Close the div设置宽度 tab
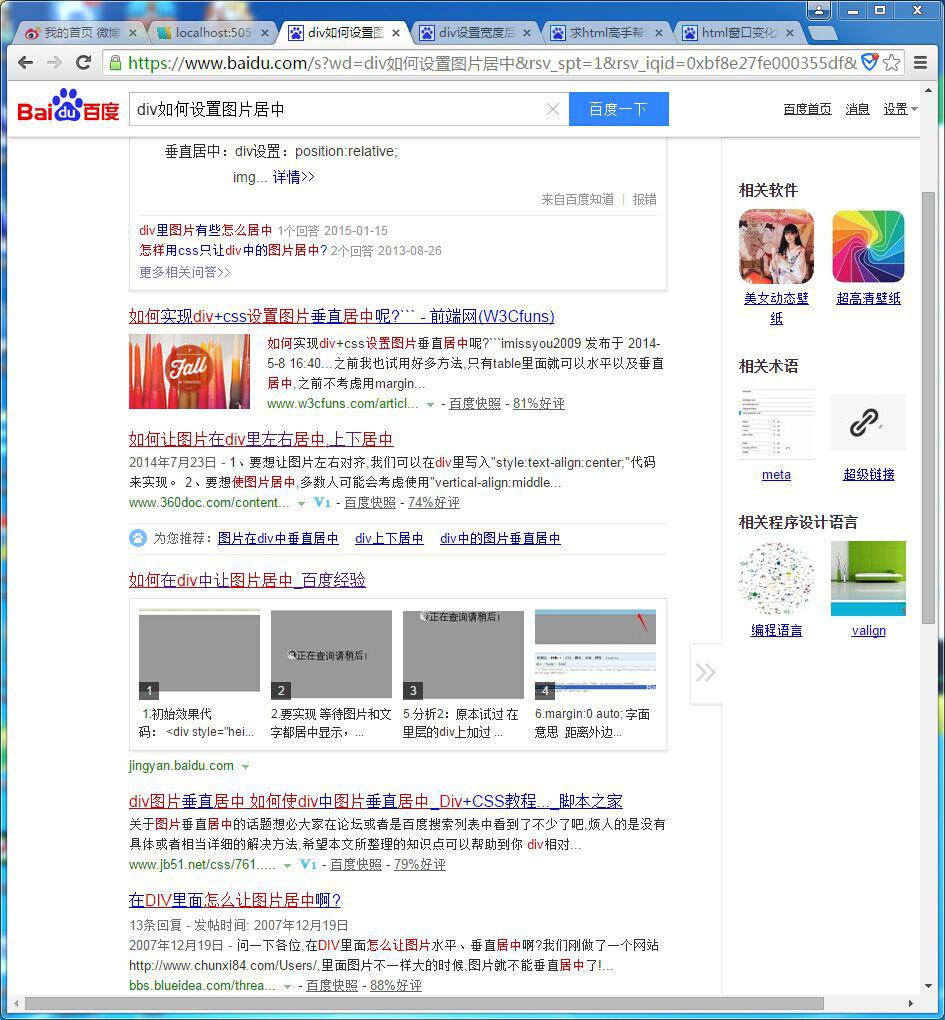945x1020 pixels. 527,33
